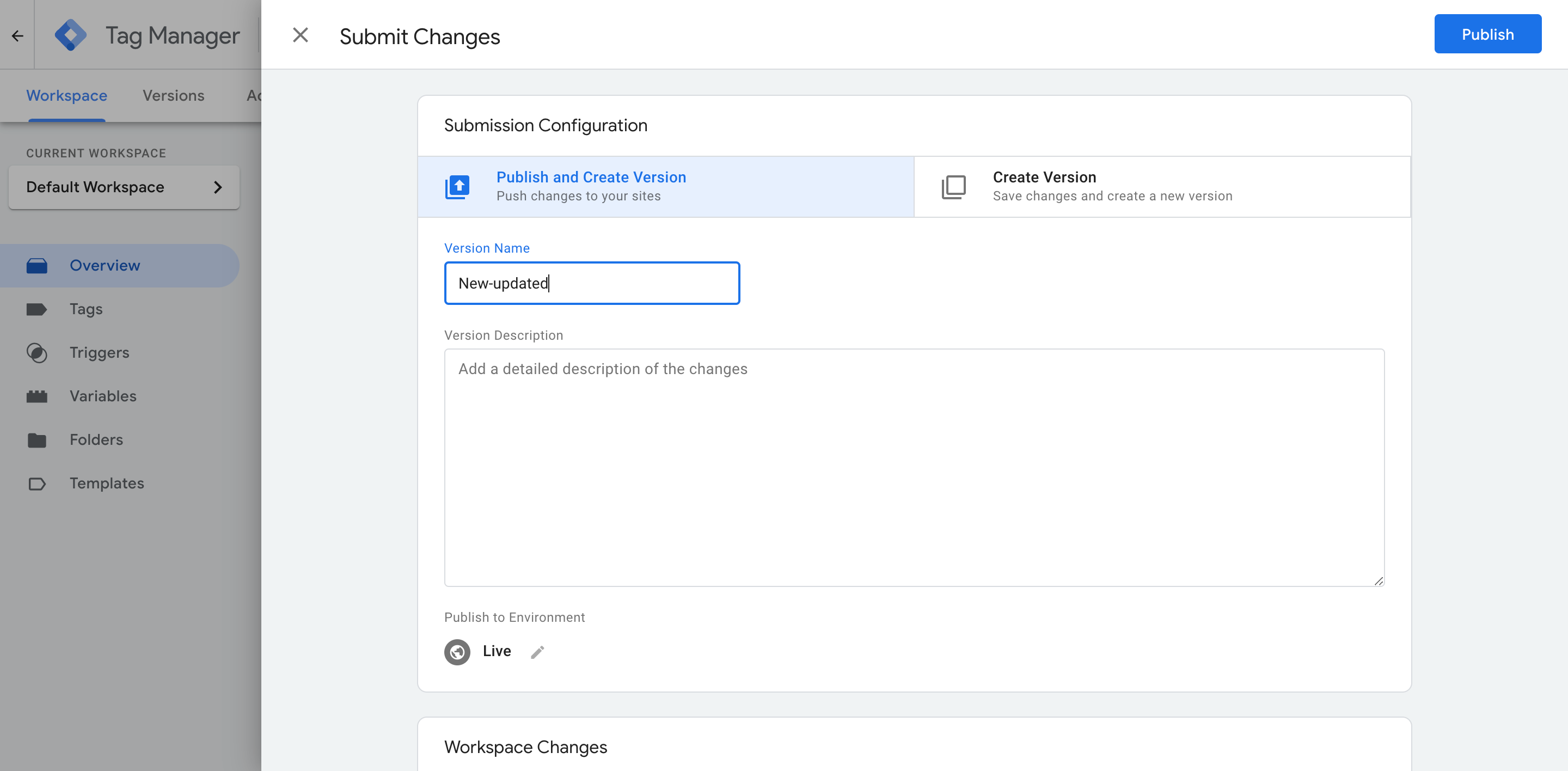Click the Folders folder icon
The height and width of the screenshot is (771, 1568).
coord(36,440)
